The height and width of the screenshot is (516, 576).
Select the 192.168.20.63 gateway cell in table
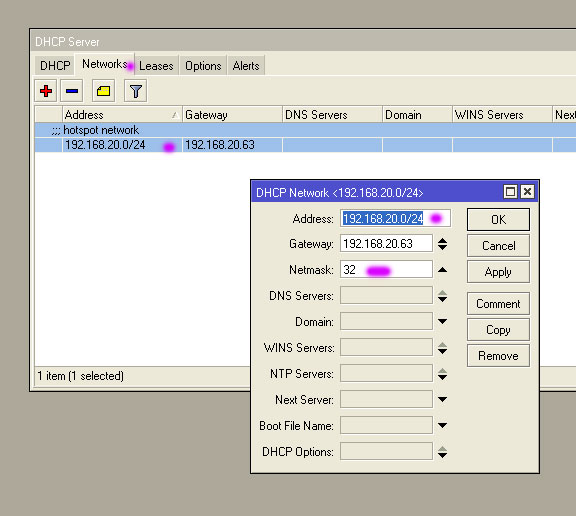pyautogui.click(x=233, y=145)
